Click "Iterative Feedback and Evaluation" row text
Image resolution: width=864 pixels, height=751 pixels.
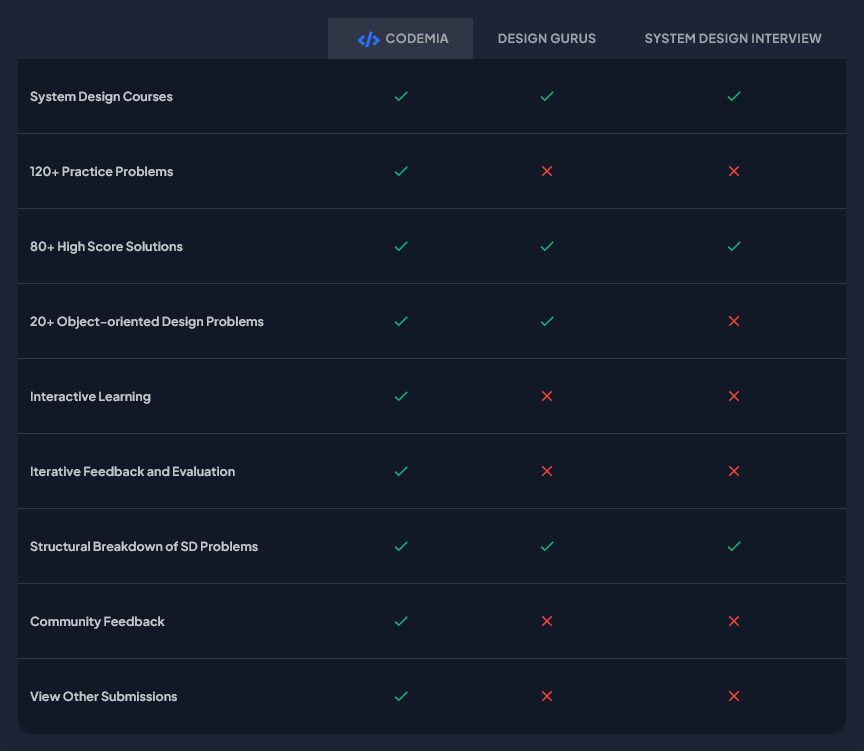tap(132, 472)
